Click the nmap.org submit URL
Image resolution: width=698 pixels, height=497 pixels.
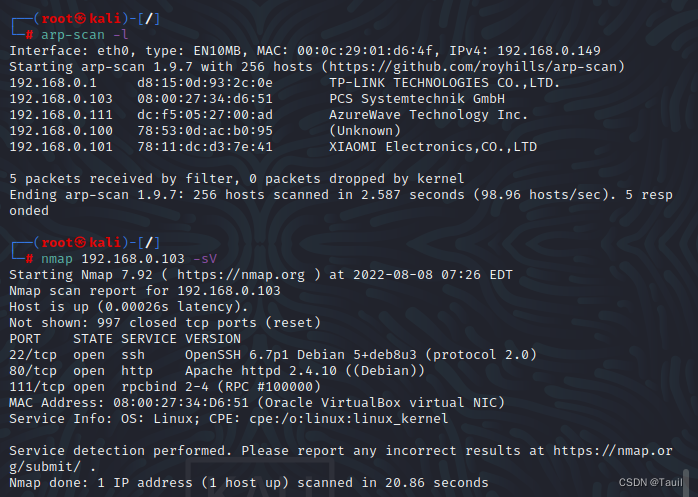coord(620,451)
